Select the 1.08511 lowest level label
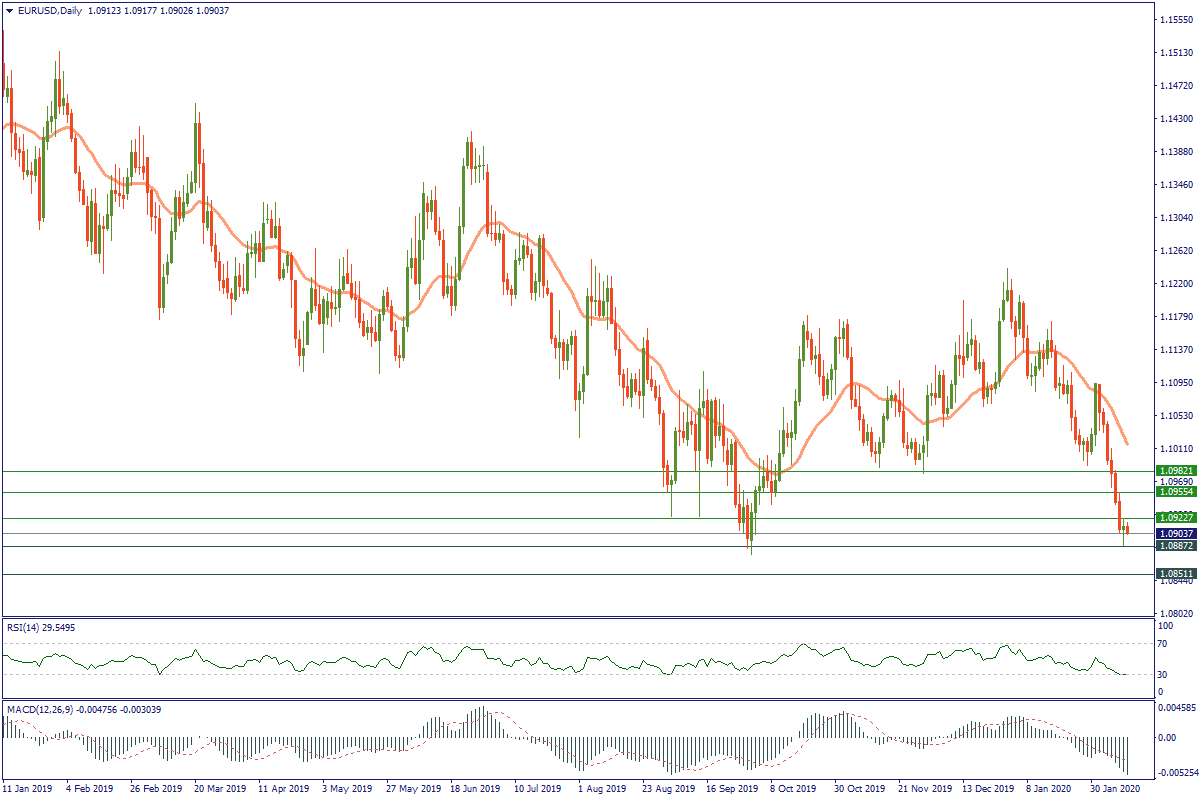Image resolution: width=1200 pixels, height=800 pixels. pyautogui.click(x=1176, y=575)
